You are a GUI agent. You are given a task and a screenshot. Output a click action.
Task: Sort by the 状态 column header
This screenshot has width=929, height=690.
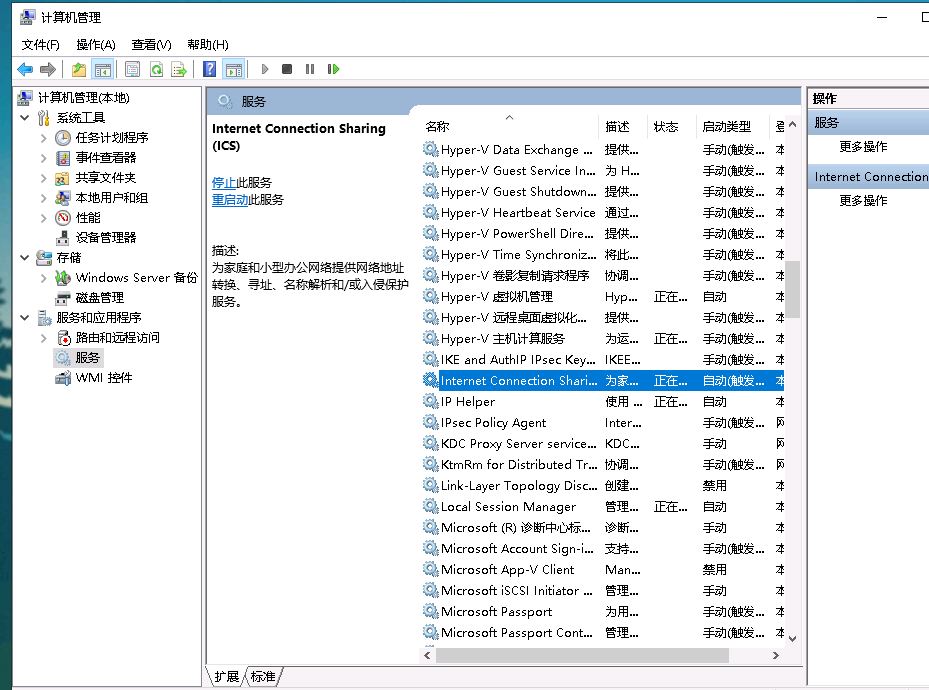[671, 126]
